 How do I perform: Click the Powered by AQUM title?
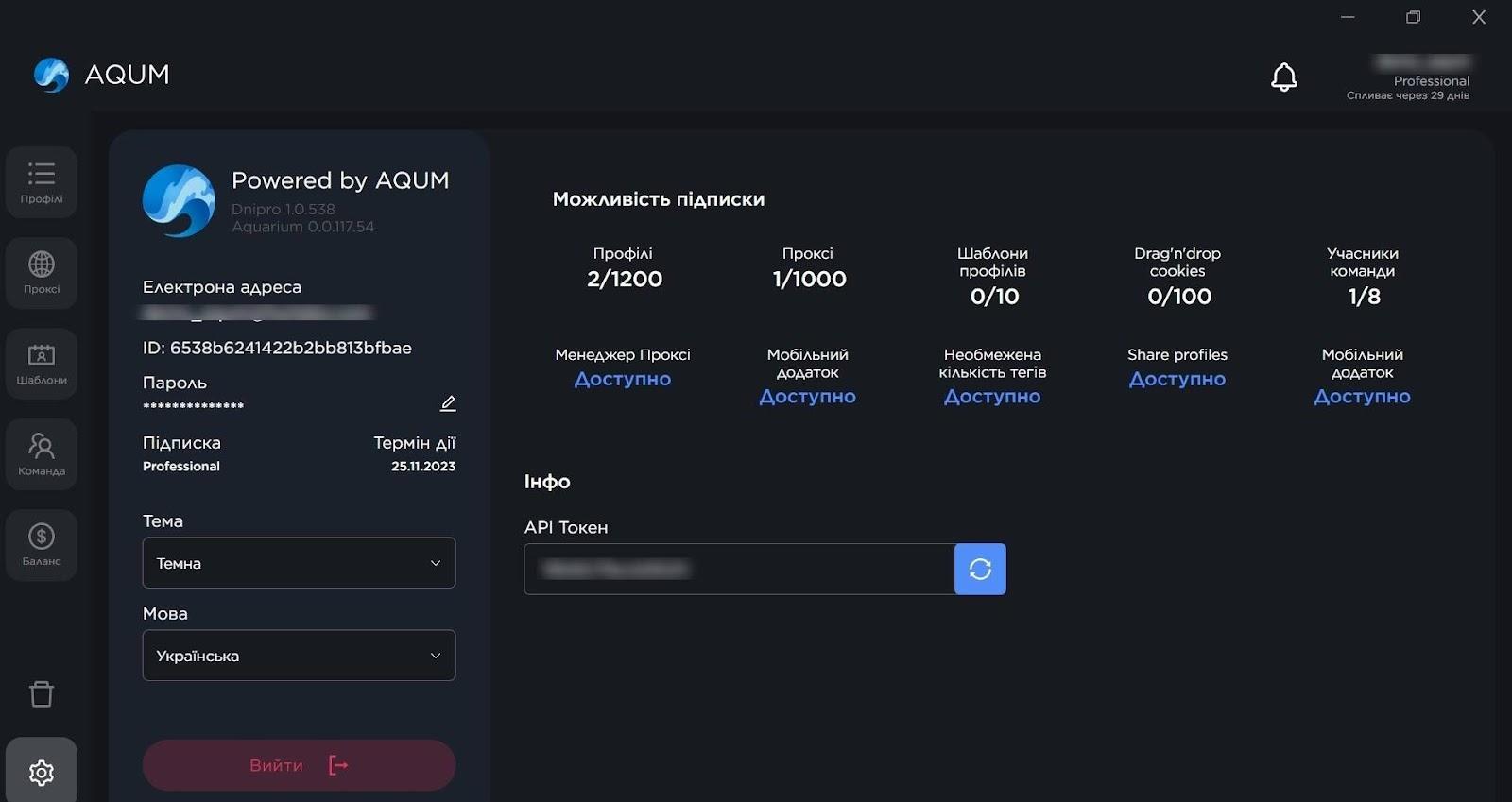coord(340,180)
